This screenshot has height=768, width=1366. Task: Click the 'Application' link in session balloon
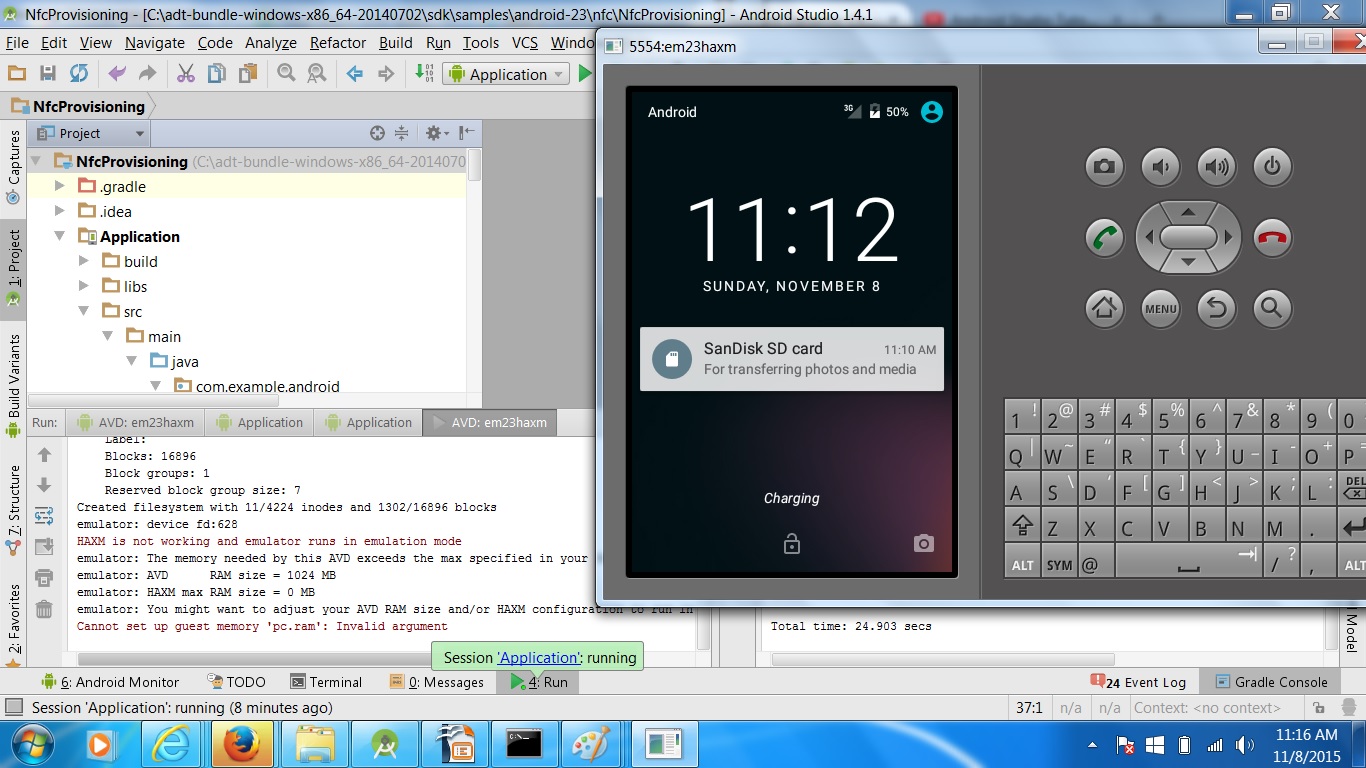(x=539, y=657)
